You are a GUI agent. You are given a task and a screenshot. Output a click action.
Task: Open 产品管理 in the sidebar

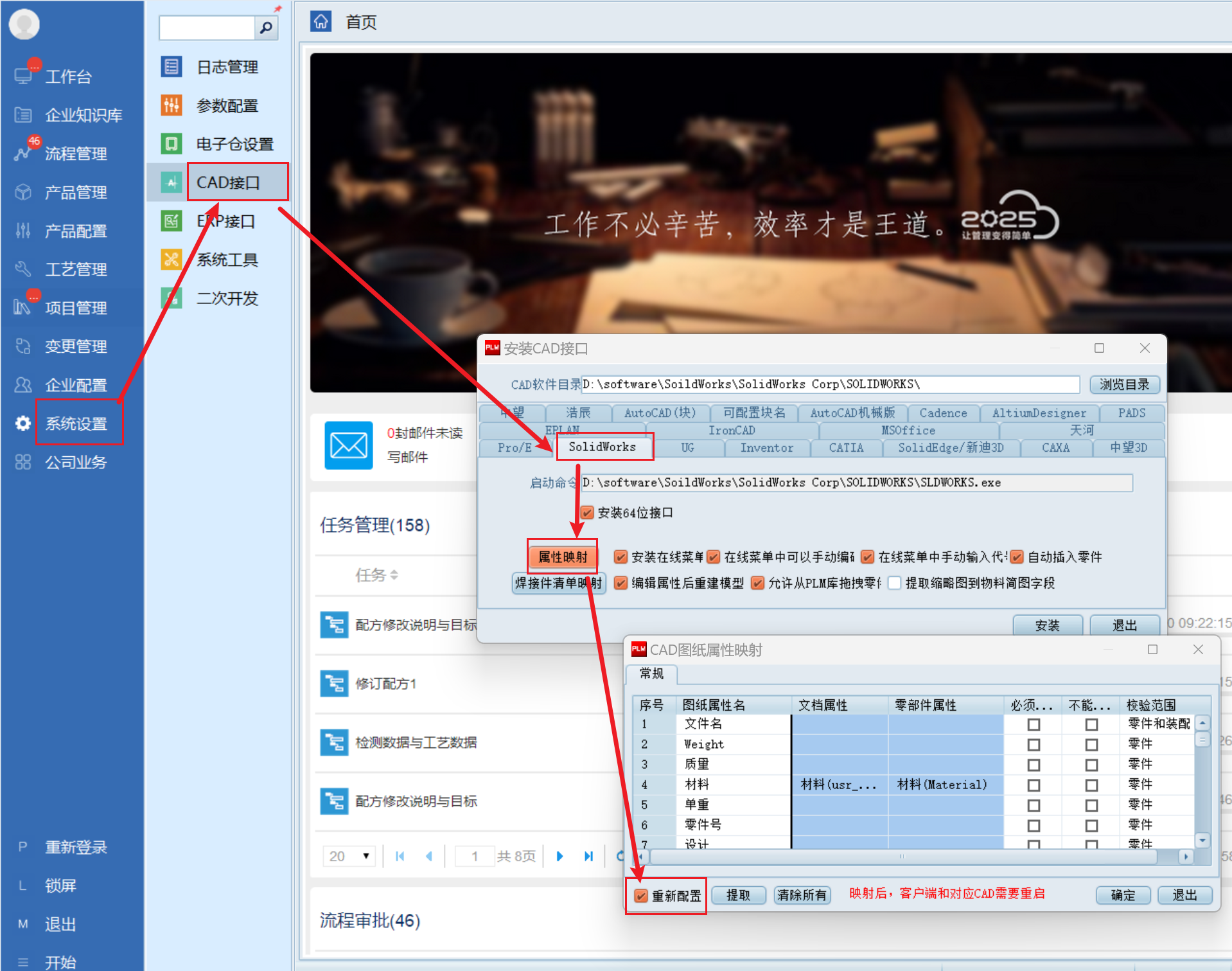pyautogui.click(x=75, y=192)
